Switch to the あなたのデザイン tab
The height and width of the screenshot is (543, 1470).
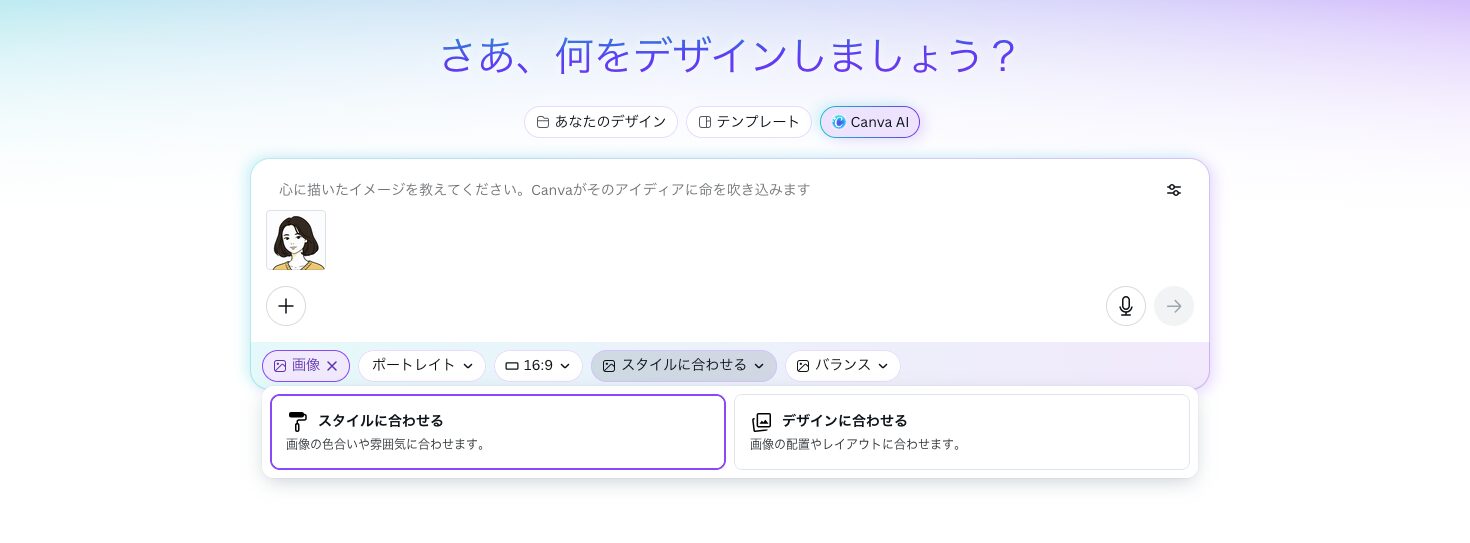pyautogui.click(x=601, y=122)
